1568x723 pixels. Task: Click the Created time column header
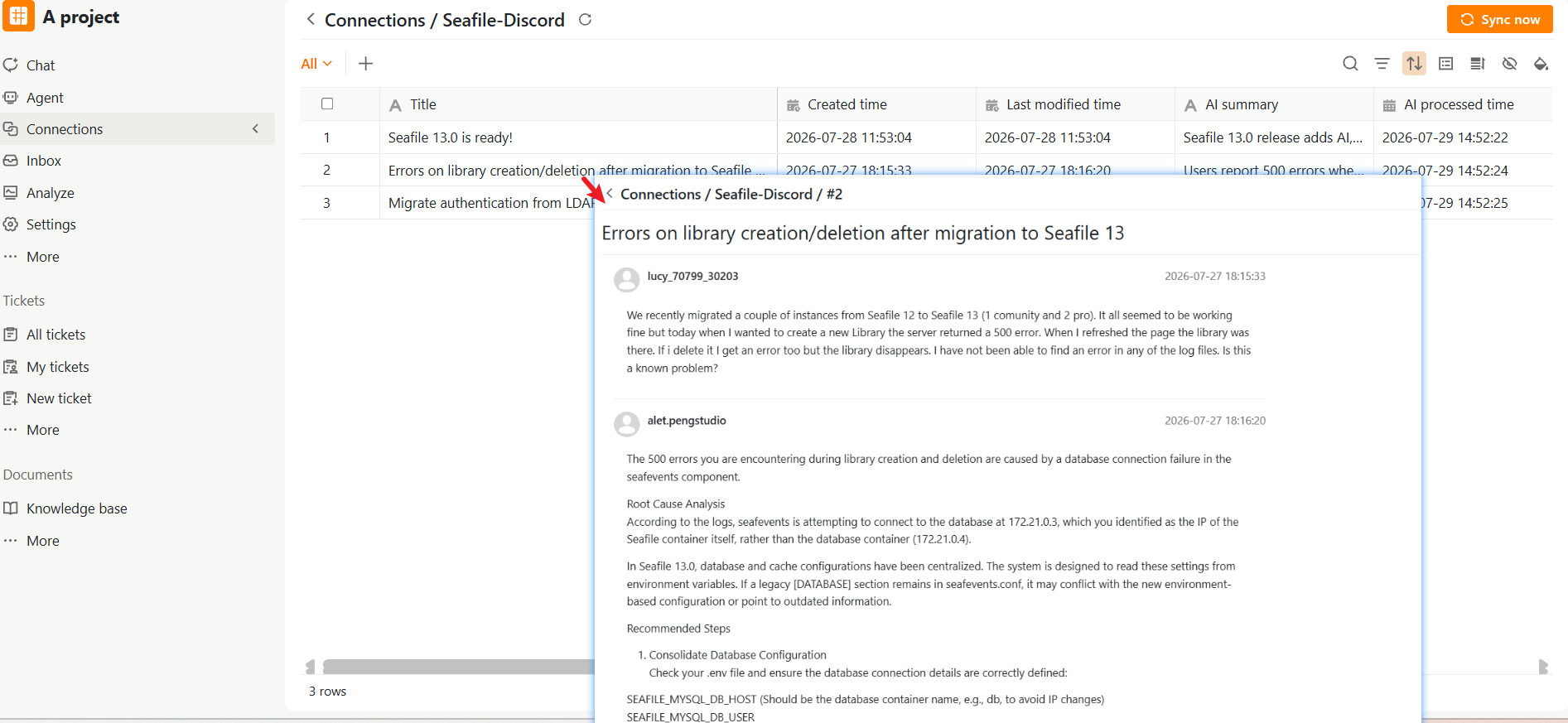click(x=876, y=104)
